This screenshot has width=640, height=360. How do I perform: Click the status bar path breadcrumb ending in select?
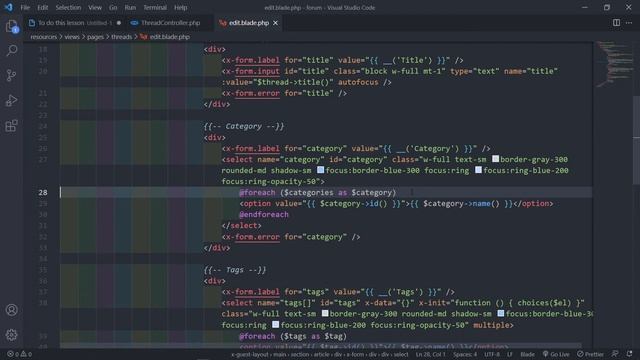320,354
